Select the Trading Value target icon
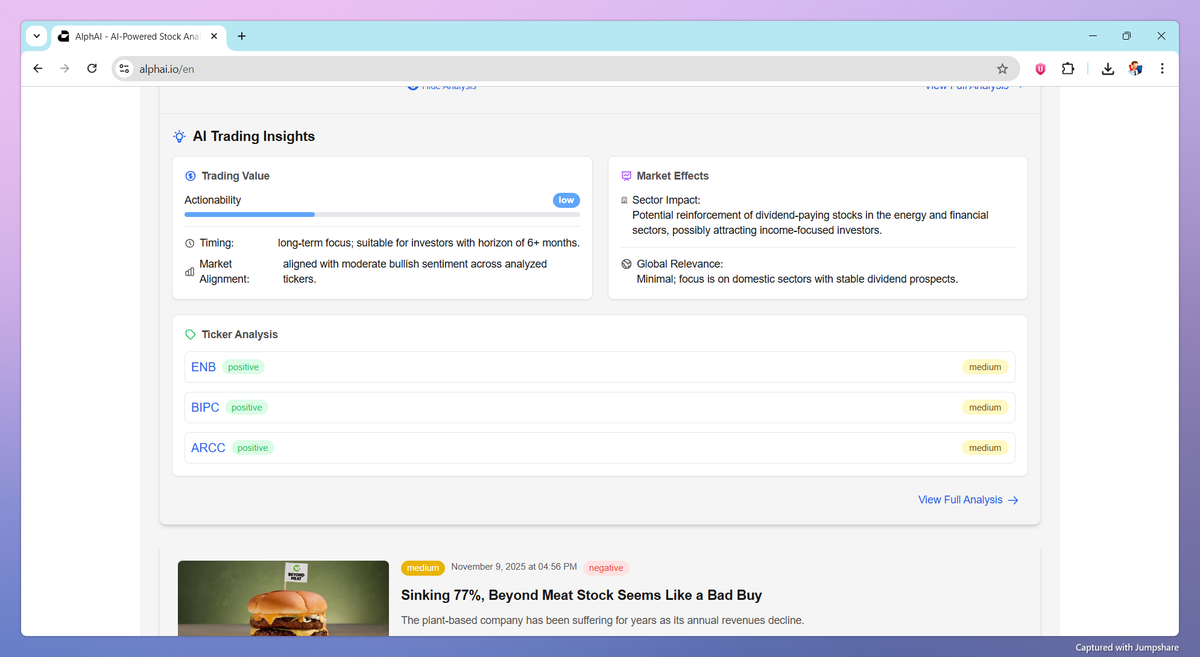The width and height of the screenshot is (1200, 657). [190, 175]
